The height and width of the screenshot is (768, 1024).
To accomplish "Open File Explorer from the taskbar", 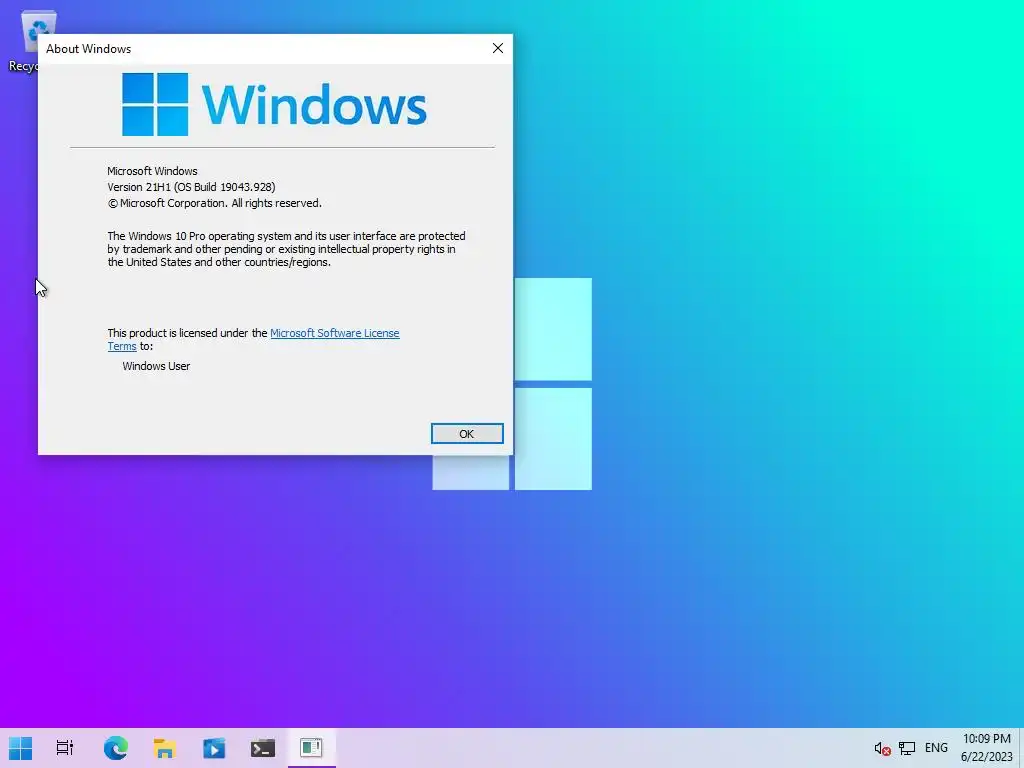I will click(165, 748).
